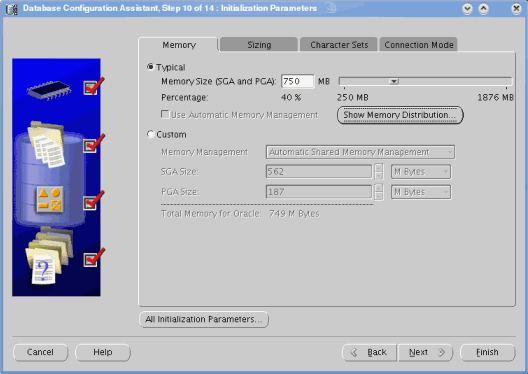Open All Initialization Parameters
The height and width of the screenshot is (374, 528).
click(204, 319)
